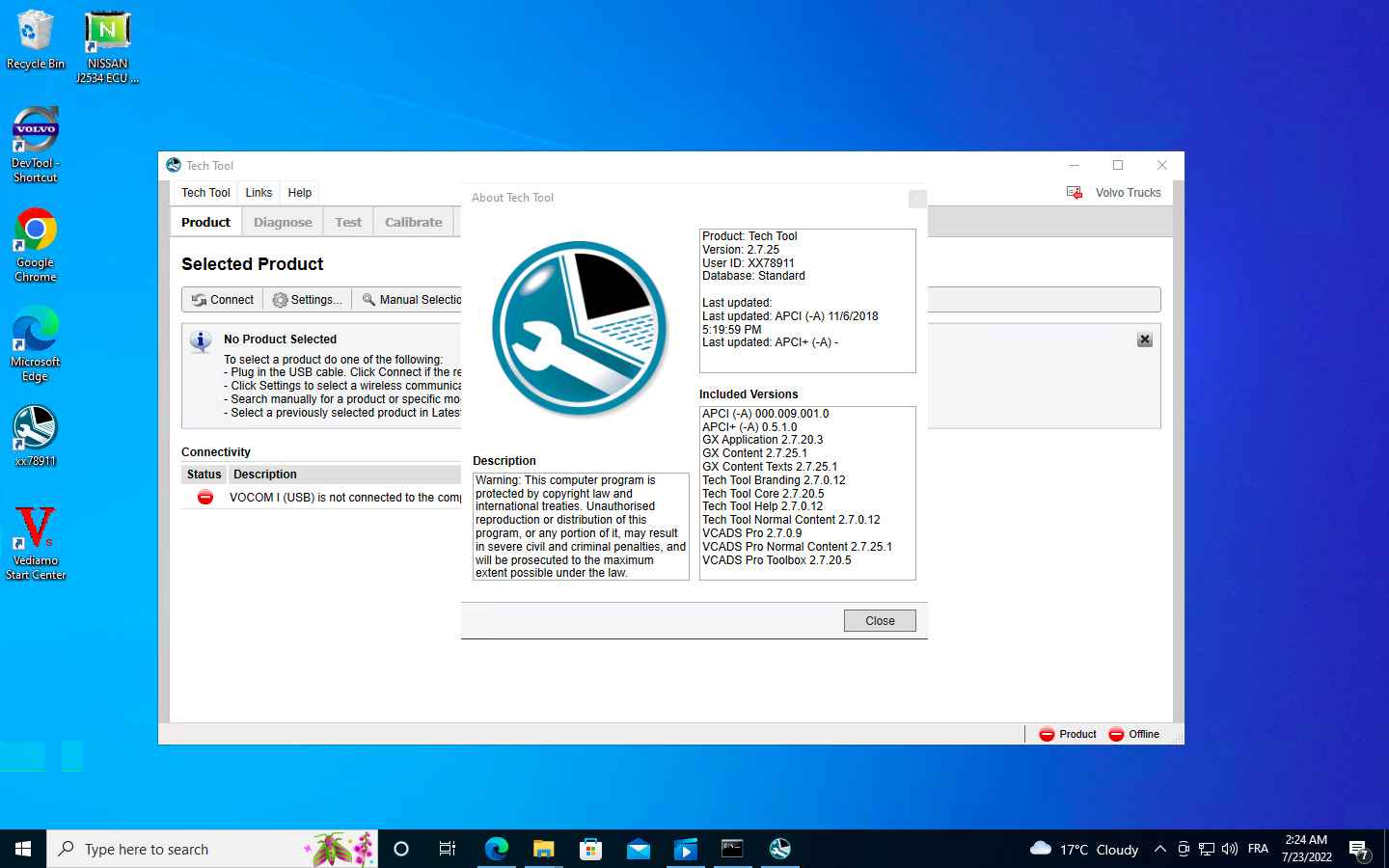Select the Recycle Bin desktop icon
1389x868 pixels.
36,41
